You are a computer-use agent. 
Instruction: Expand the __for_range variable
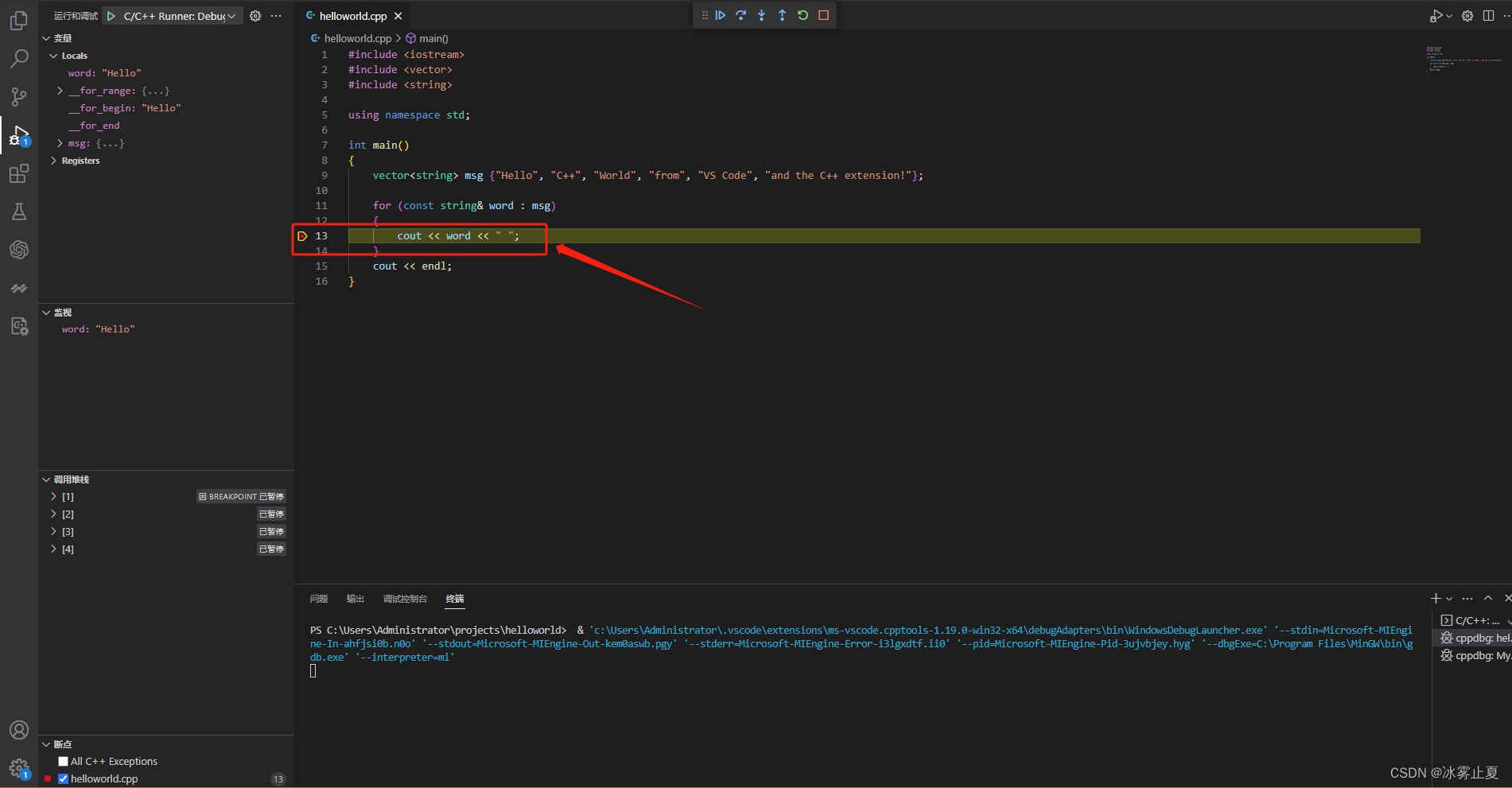tap(60, 91)
